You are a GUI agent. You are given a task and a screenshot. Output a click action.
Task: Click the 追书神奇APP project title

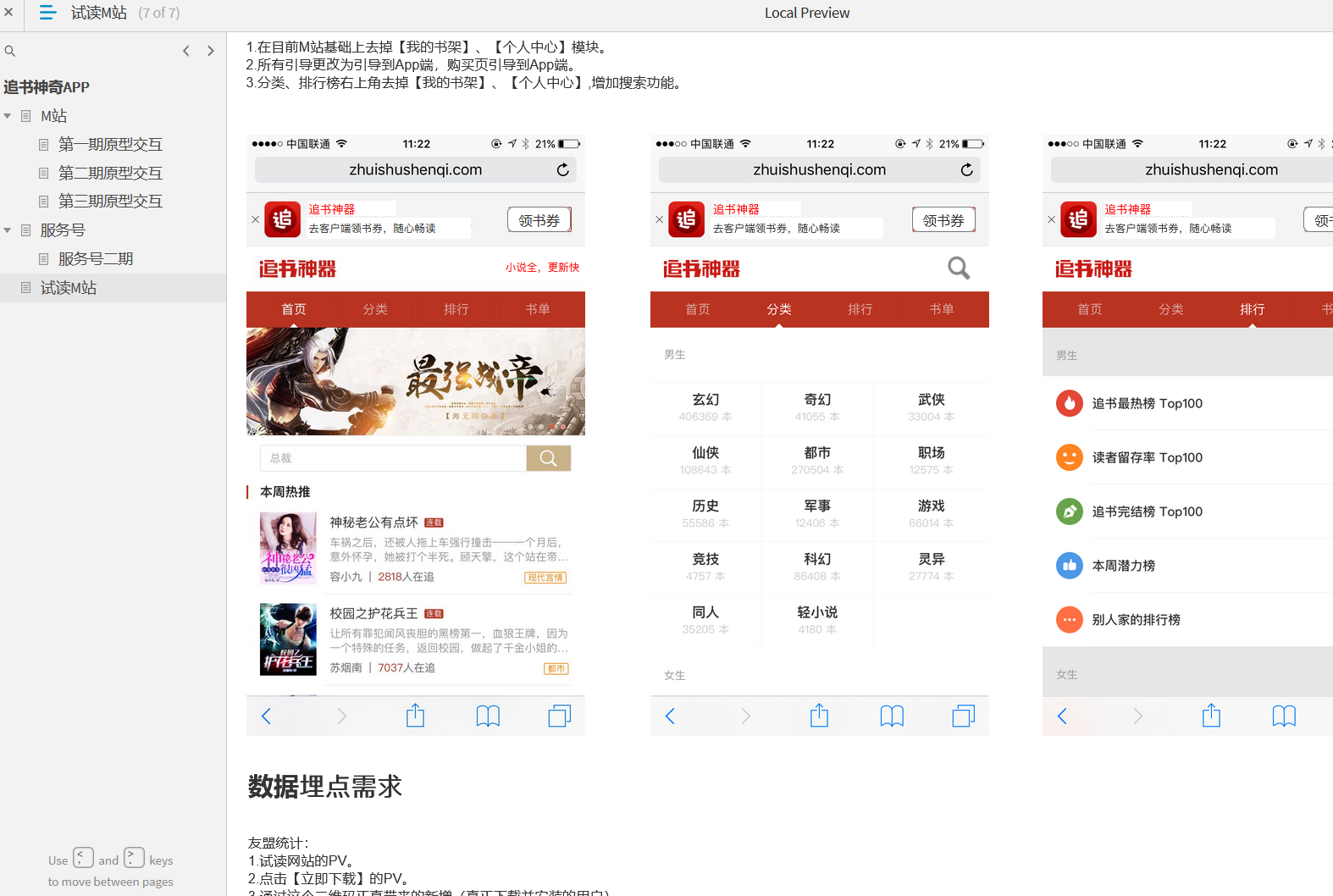click(x=47, y=87)
